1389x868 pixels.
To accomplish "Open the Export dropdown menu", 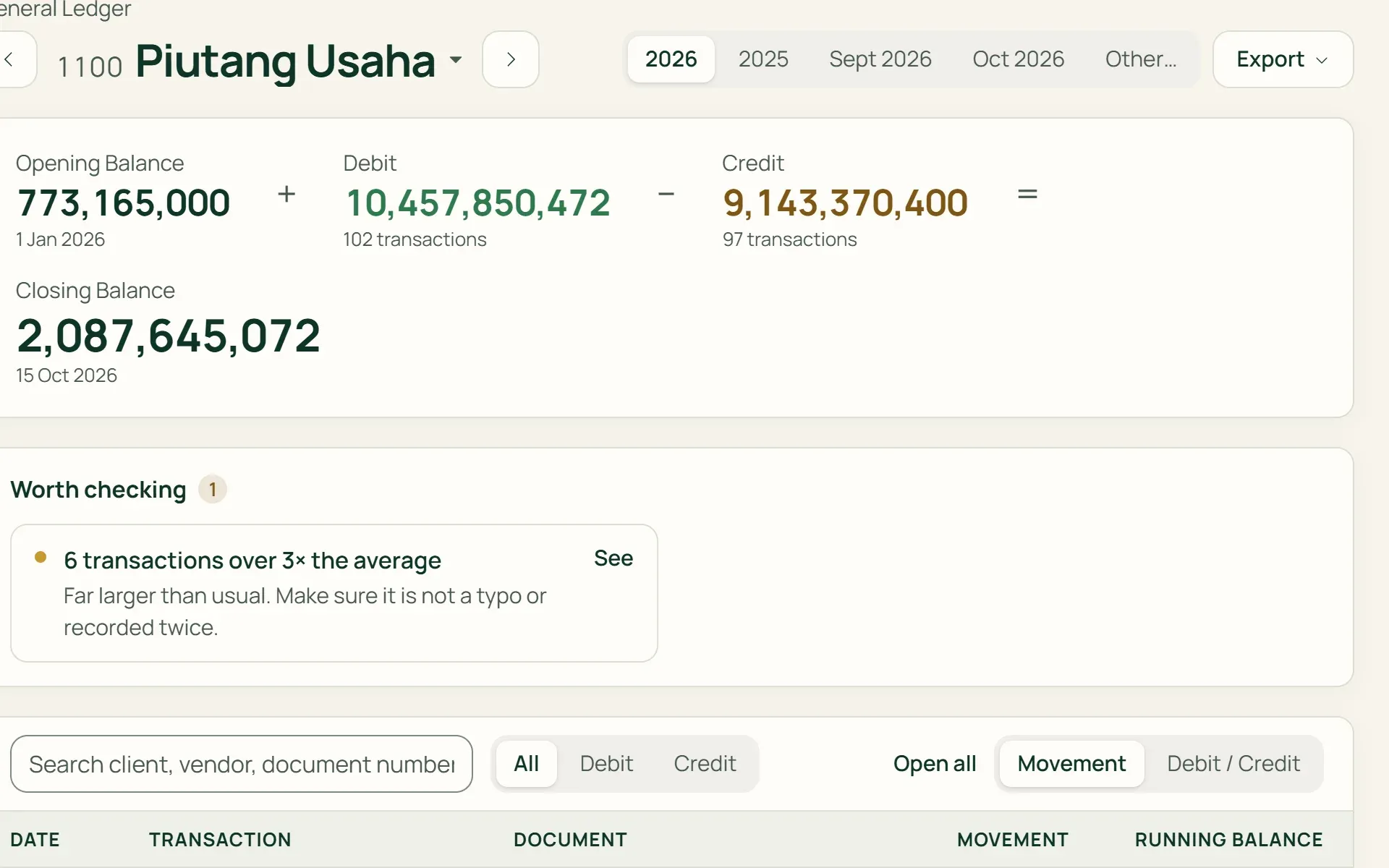I will (1283, 59).
